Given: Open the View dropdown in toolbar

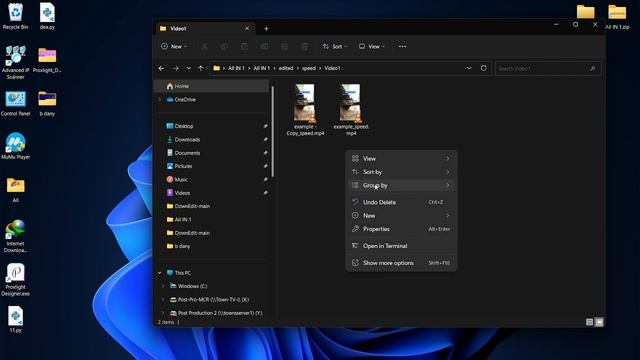Looking at the screenshot, I should point(371,47).
